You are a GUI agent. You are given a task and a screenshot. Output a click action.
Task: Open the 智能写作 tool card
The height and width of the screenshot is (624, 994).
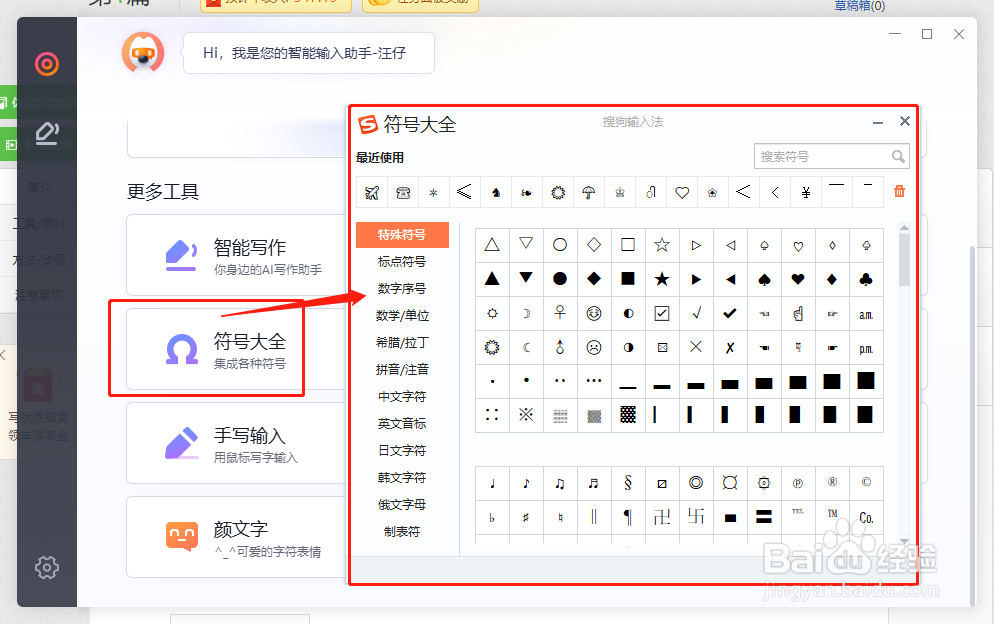(x=237, y=256)
